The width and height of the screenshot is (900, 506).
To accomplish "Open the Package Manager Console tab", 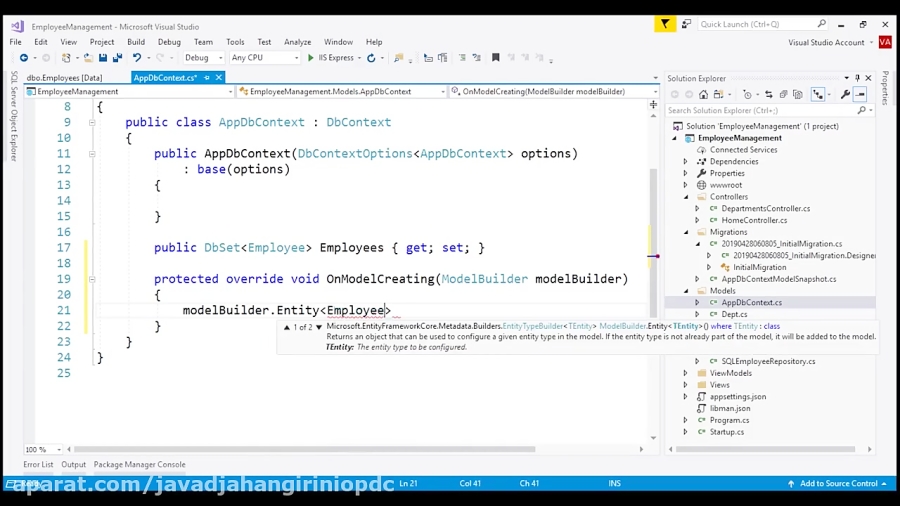I will coord(139,465).
